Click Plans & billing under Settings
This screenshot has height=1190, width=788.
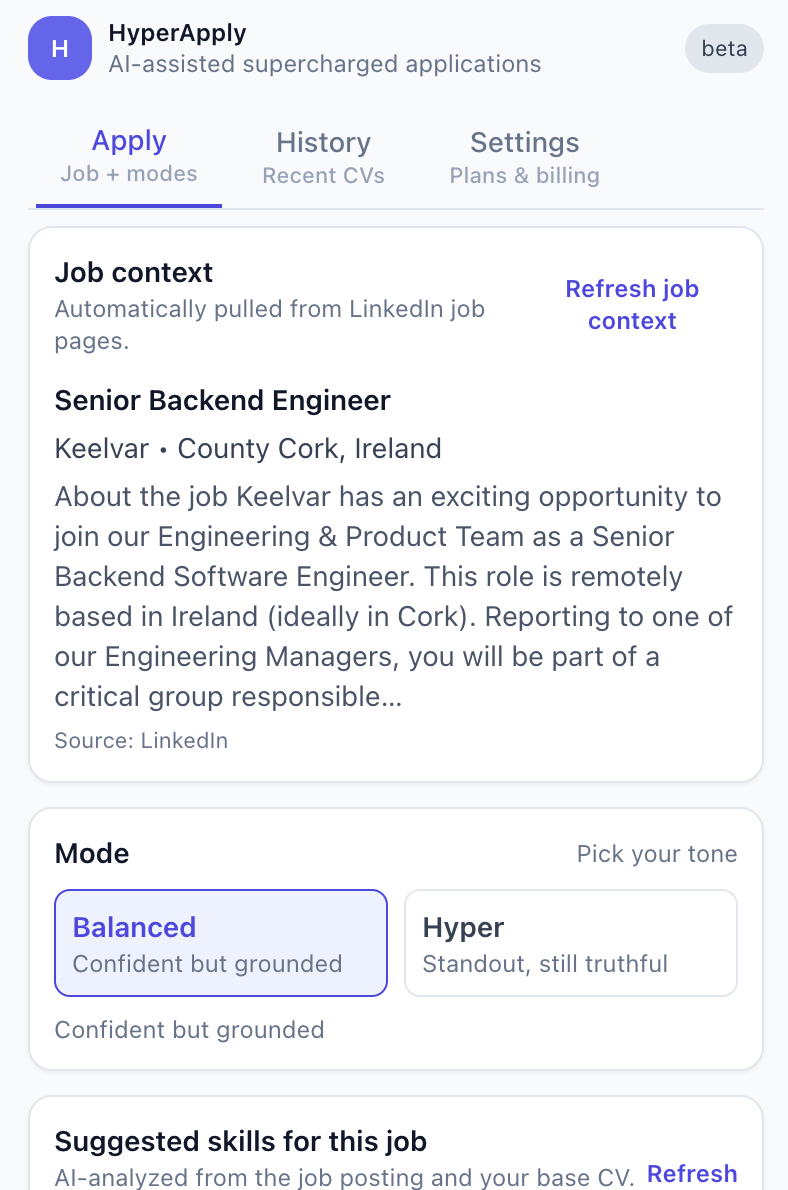point(524,175)
